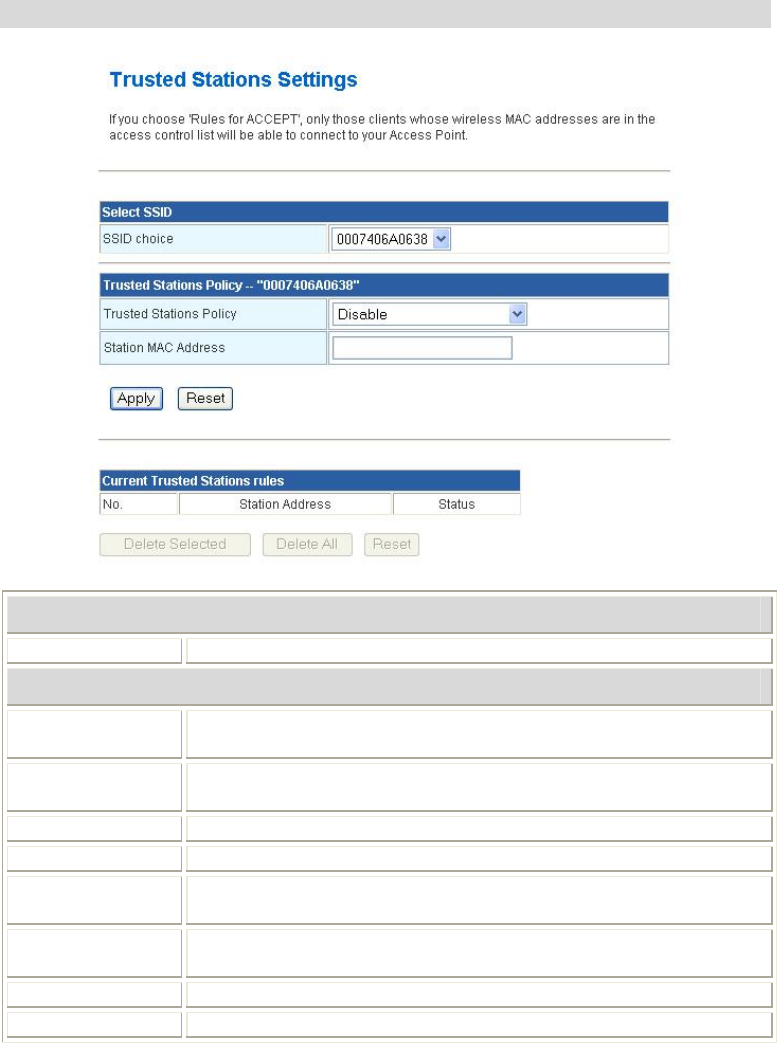
Task: Expand the Trusted Stations Policy dropdown showing Disable
Action: tap(429, 315)
